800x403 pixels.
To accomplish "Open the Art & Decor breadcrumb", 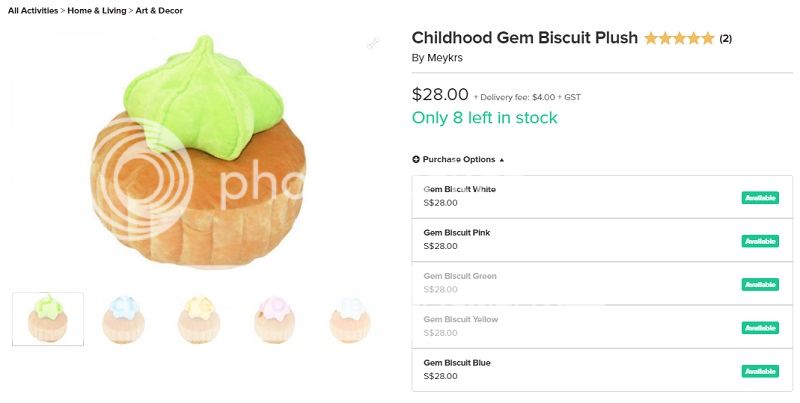I will point(159,10).
